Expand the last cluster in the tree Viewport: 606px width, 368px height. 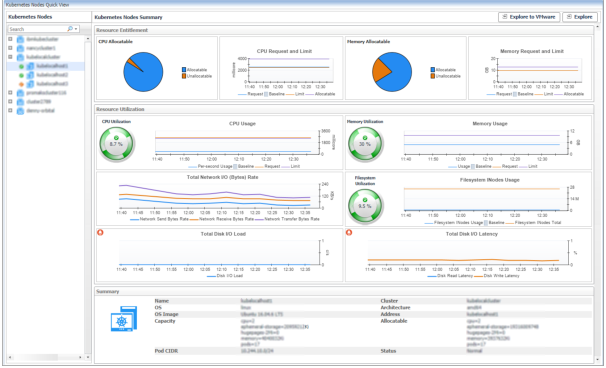point(10,111)
